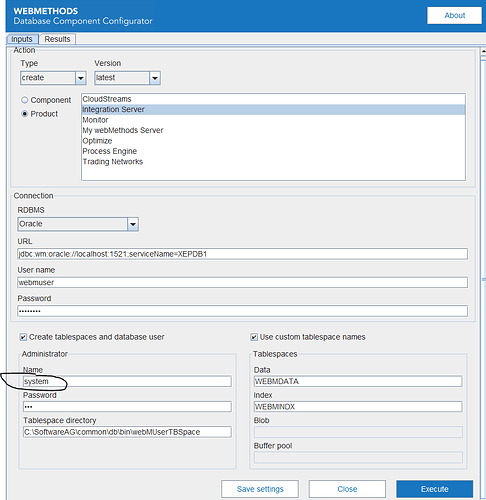Open the About button
Viewport: 486px width, 500px height.
pos(454,15)
